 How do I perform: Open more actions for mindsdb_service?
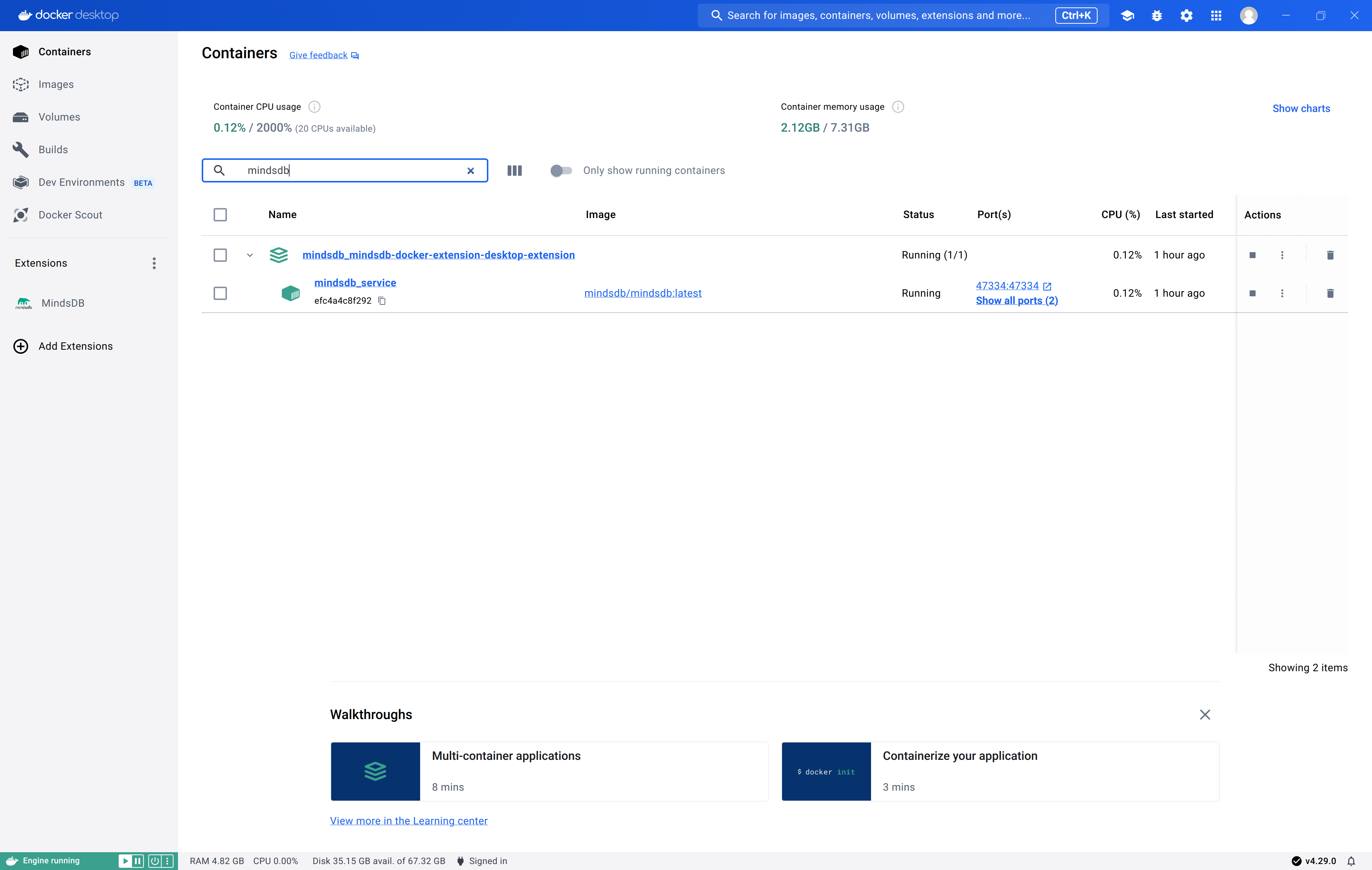click(1282, 293)
